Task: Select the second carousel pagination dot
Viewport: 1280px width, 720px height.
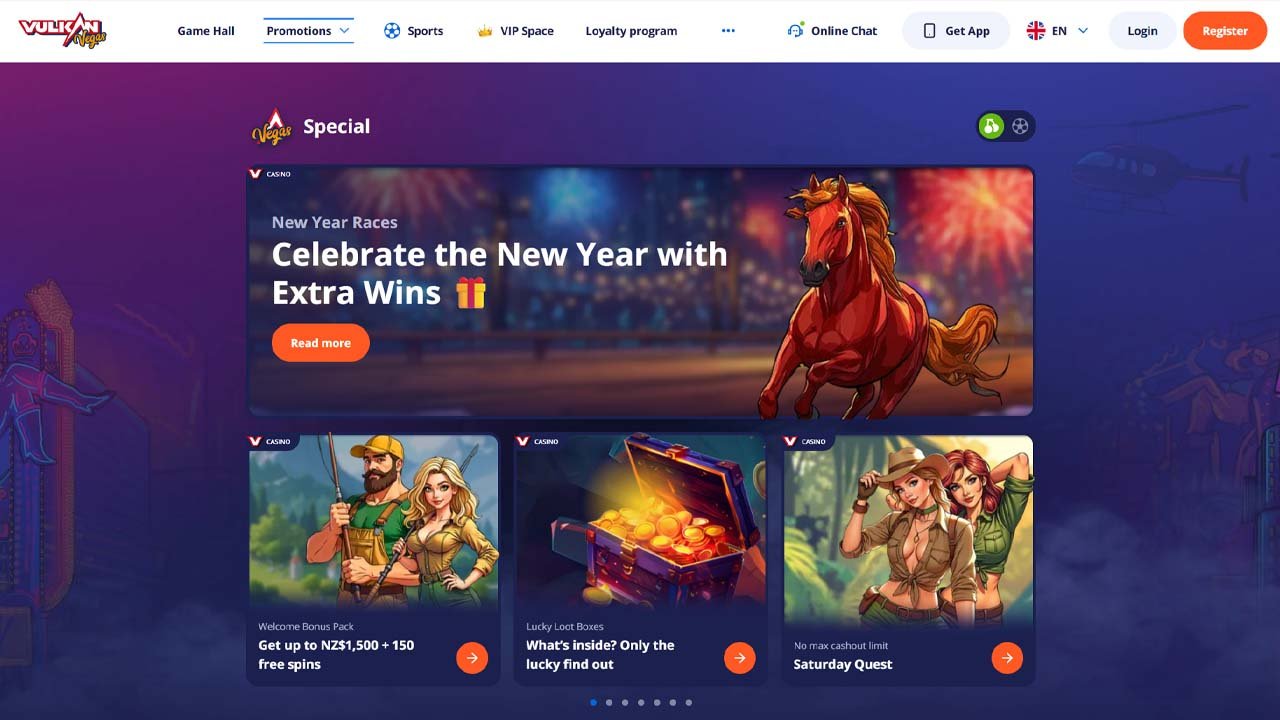Action: (609, 702)
